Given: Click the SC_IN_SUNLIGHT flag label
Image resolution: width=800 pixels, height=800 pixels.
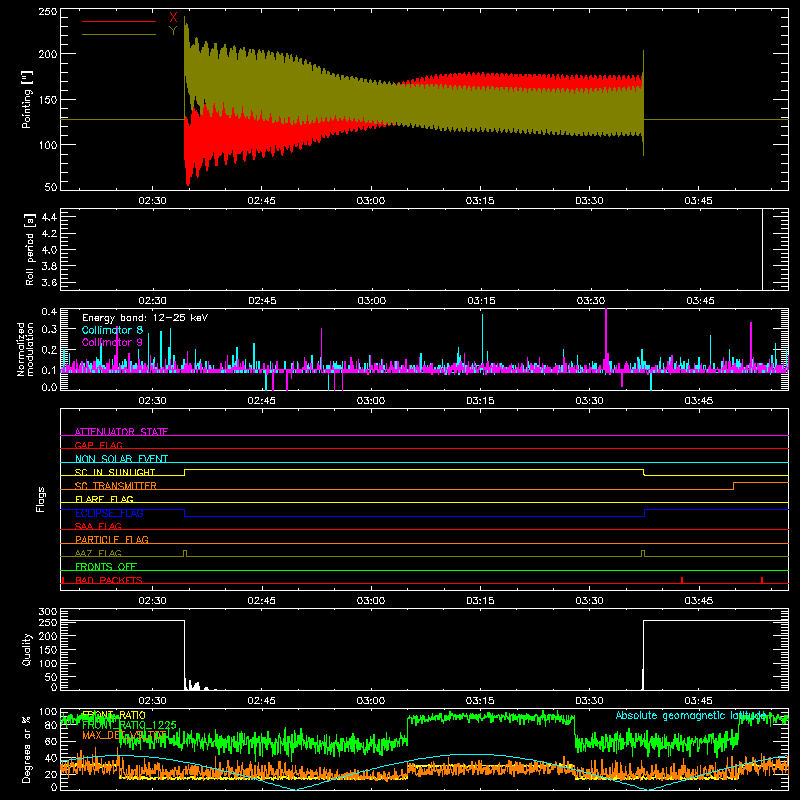Looking at the screenshot, I should pyautogui.click(x=115, y=472).
